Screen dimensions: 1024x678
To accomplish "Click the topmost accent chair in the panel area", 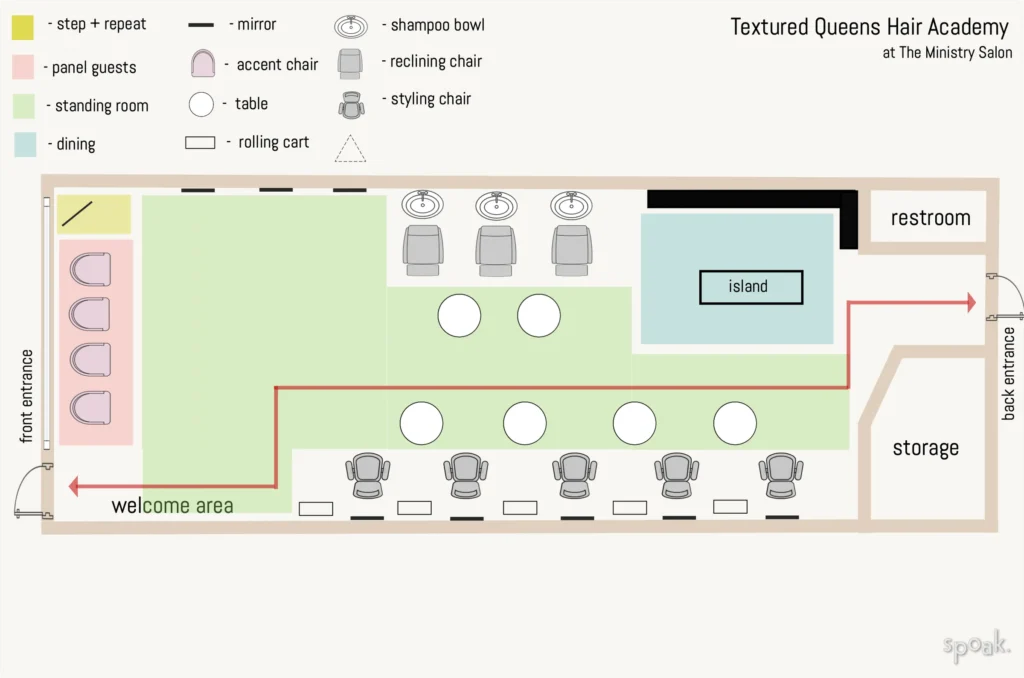I will click(x=90, y=270).
